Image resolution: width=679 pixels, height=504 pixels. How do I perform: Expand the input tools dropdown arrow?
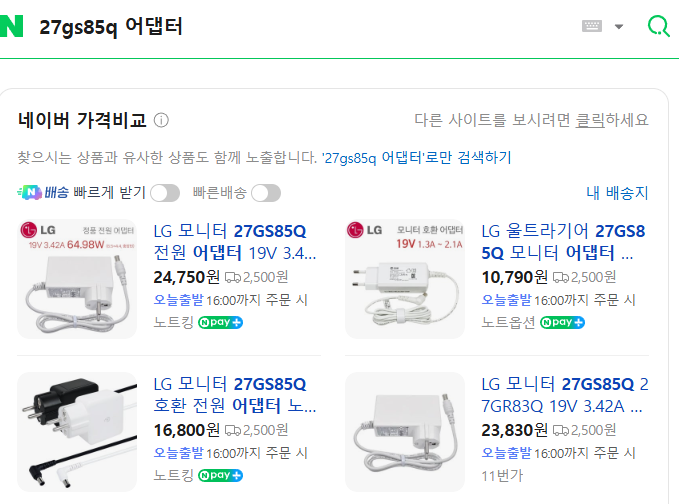point(619,27)
